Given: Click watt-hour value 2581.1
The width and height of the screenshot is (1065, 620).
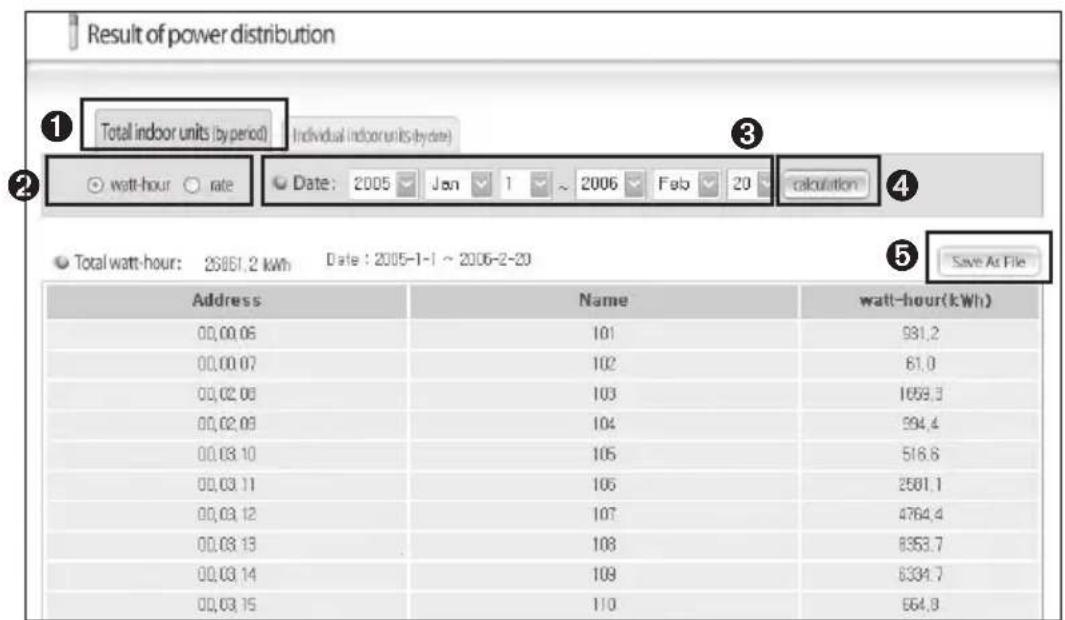Looking at the screenshot, I should pyautogui.click(x=920, y=484).
